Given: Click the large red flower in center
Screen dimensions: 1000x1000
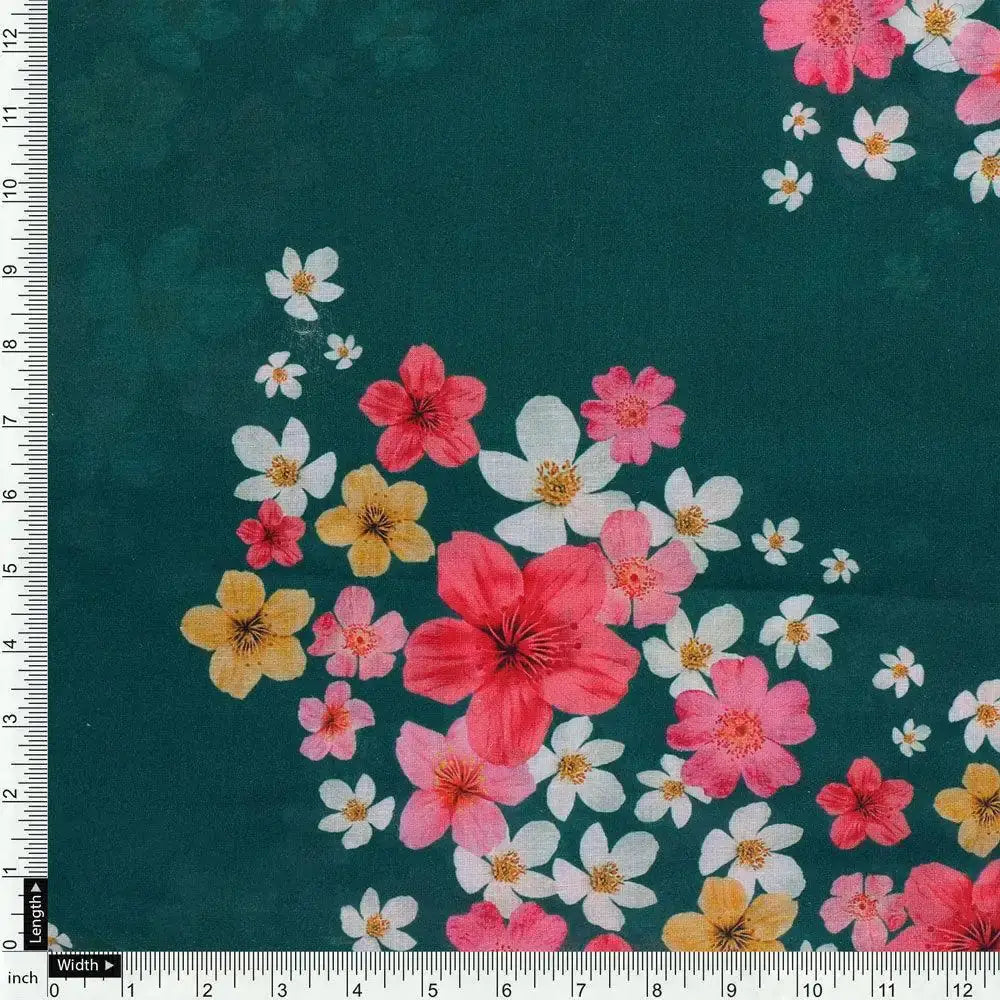Looking at the screenshot, I should (x=520, y=641).
